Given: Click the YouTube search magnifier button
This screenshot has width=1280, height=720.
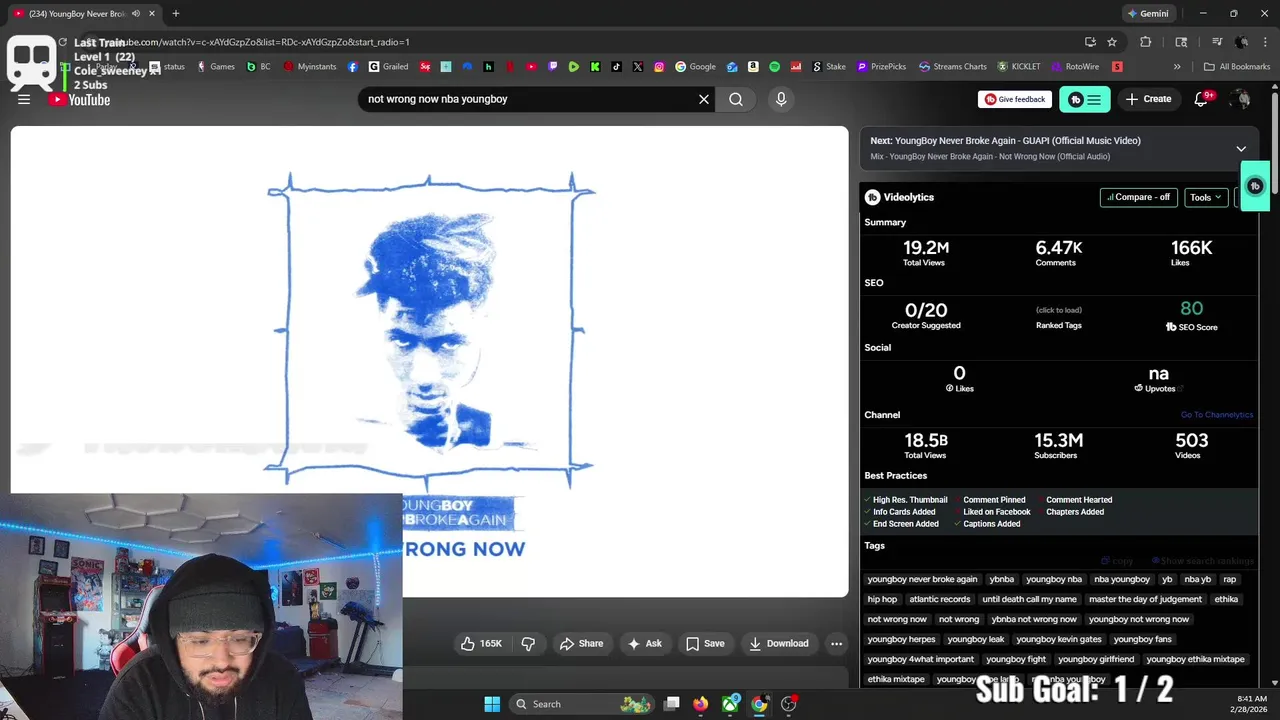Looking at the screenshot, I should tap(736, 99).
